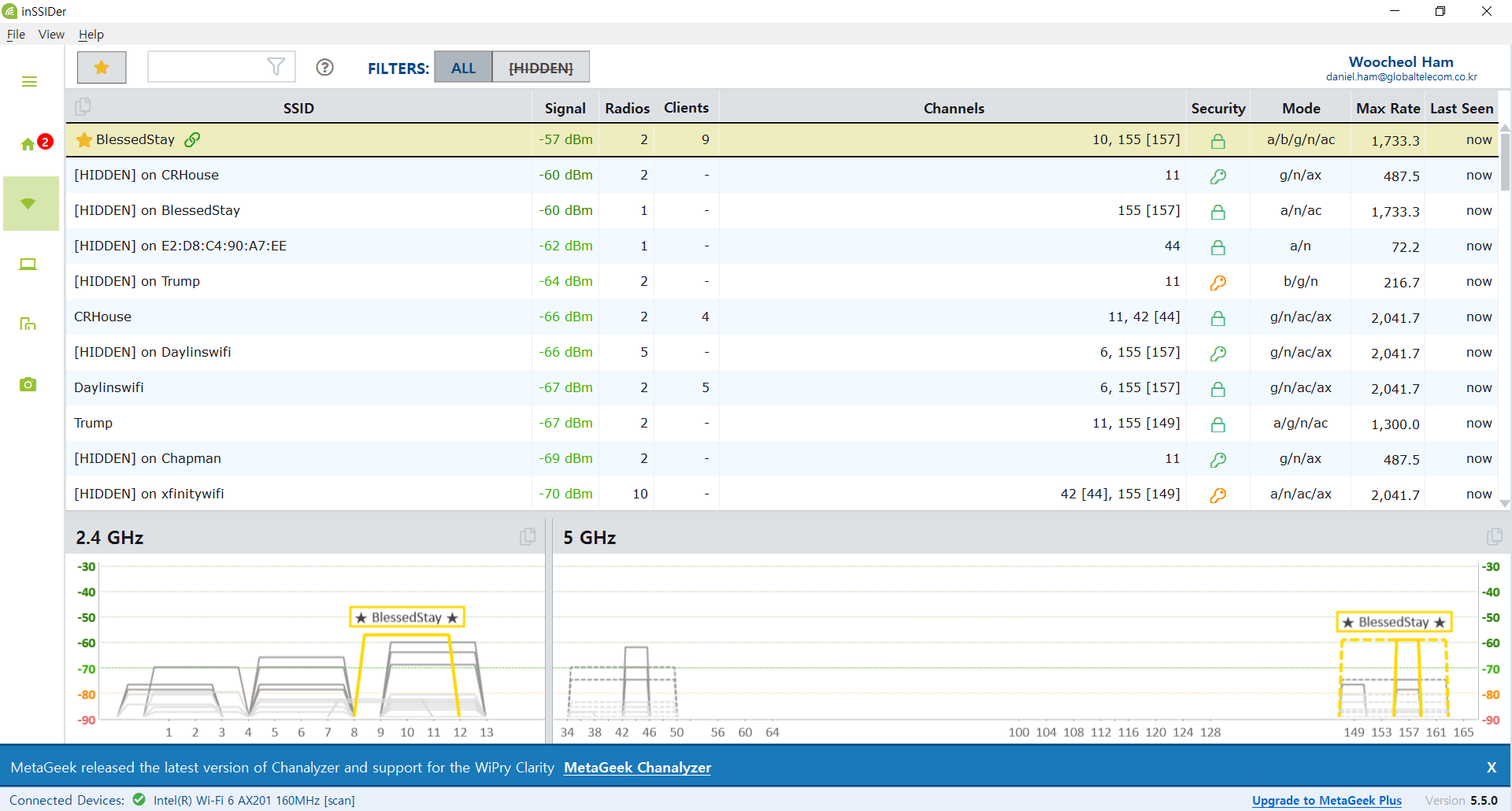
Task: Open the File menu
Action: (16, 35)
